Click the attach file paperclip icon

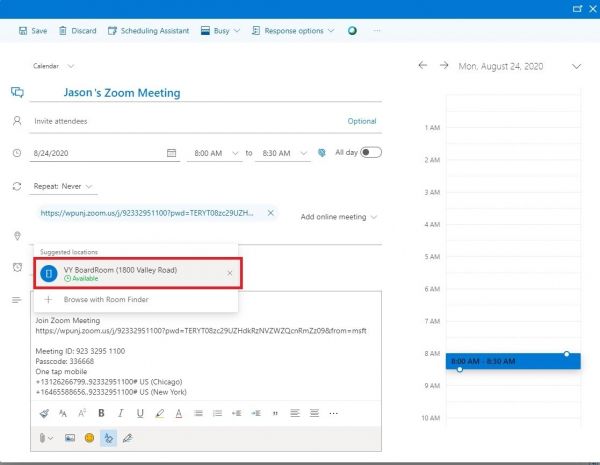(43, 438)
